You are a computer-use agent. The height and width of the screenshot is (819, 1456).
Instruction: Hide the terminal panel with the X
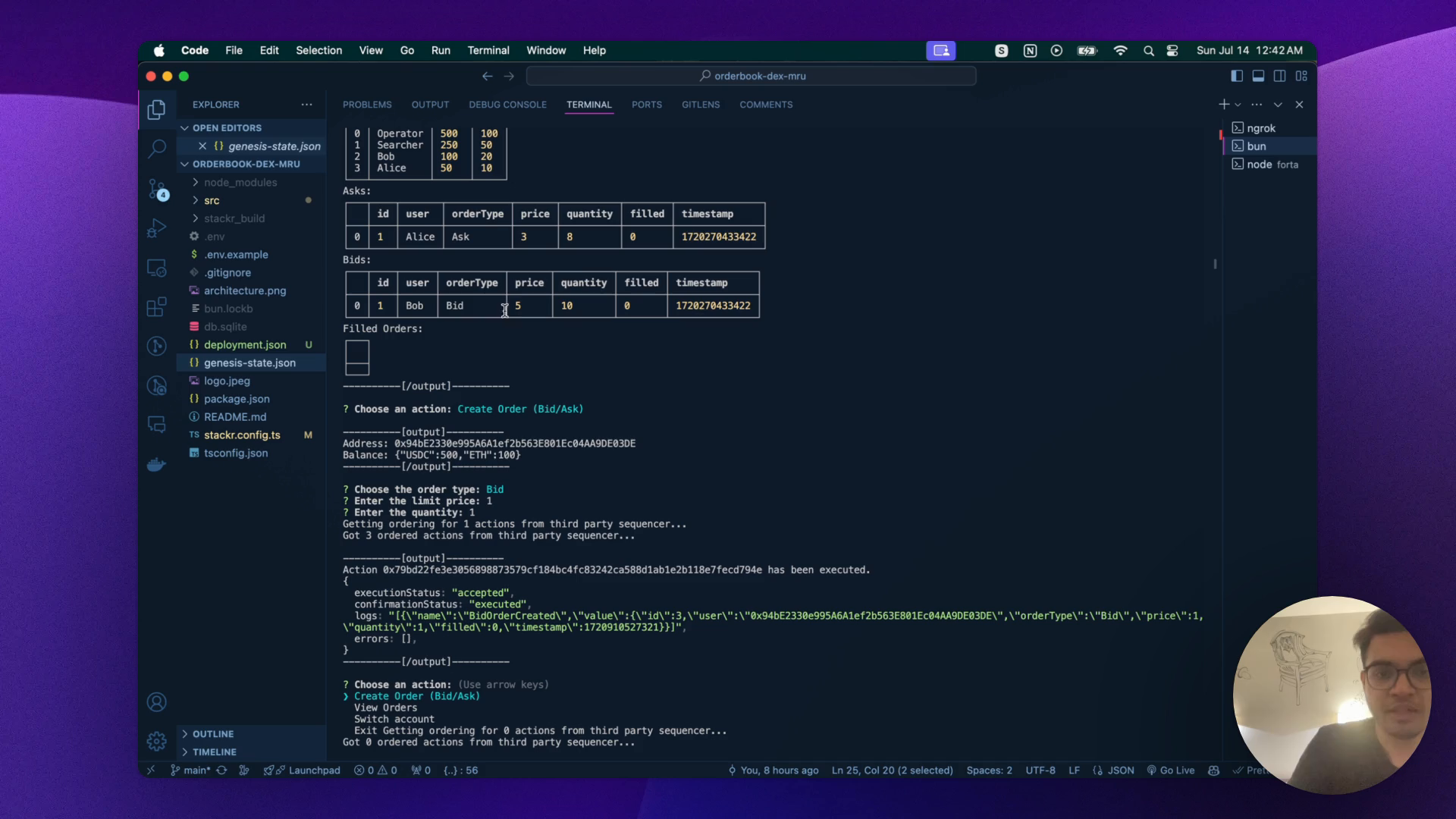[x=1299, y=105]
